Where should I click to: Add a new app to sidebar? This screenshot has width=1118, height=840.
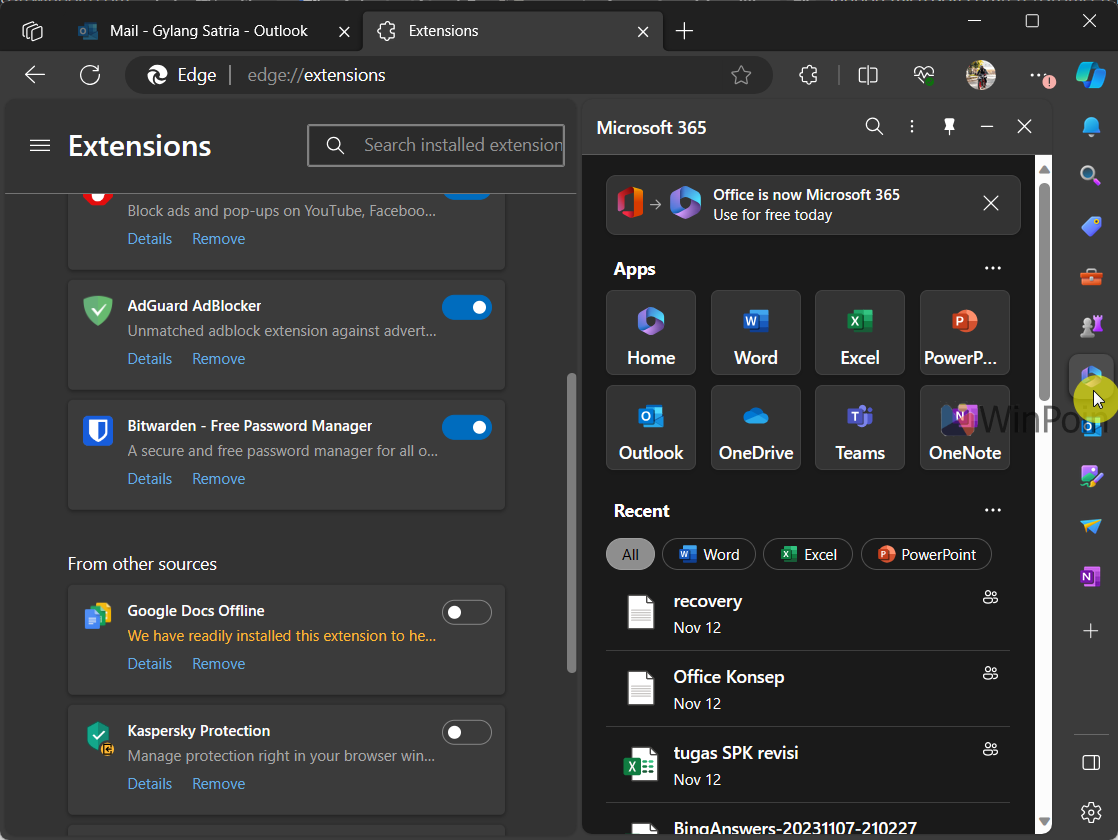point(1091,631)
